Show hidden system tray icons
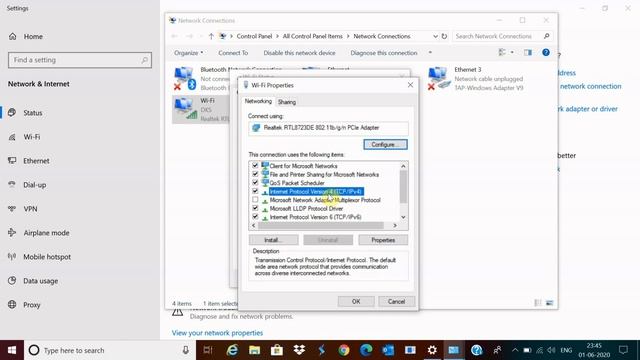640x360 pixels. click(515, 350)
